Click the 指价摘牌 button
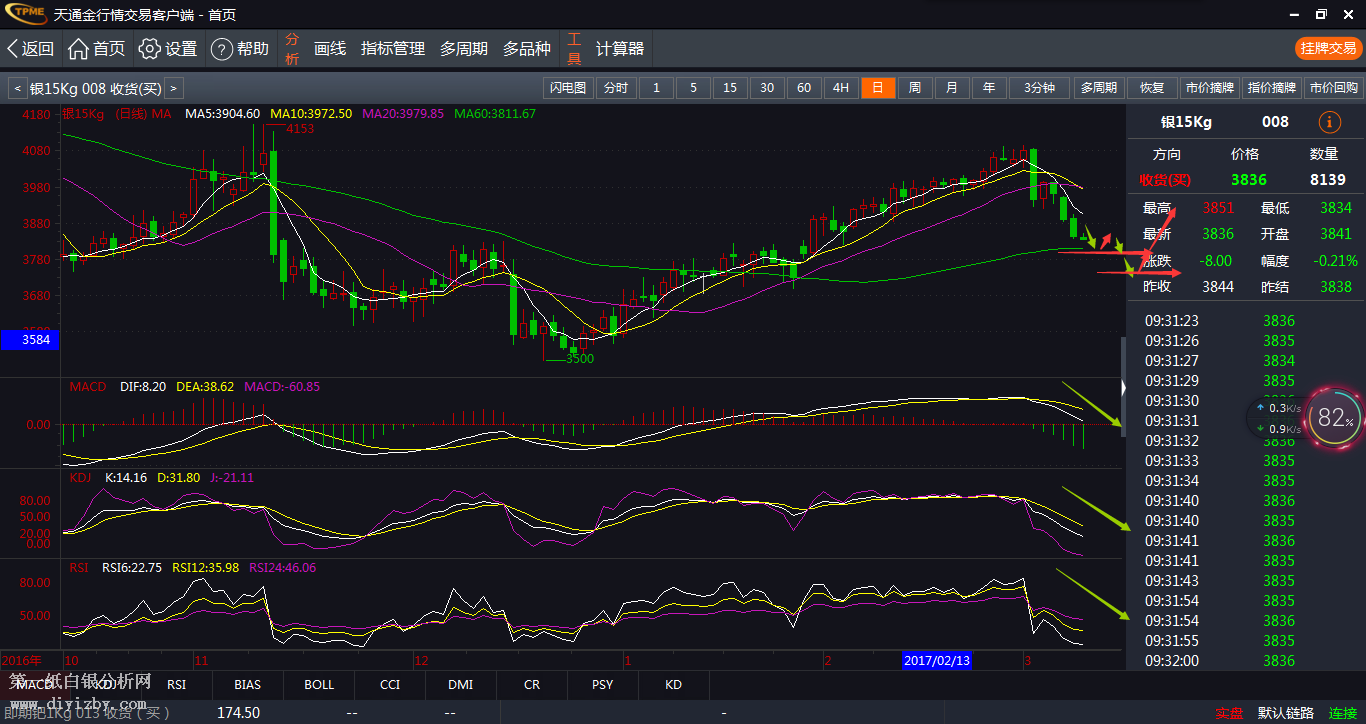Viewport: 1366px width, 724px height. pyautogui.click(x=1272, y=88)
